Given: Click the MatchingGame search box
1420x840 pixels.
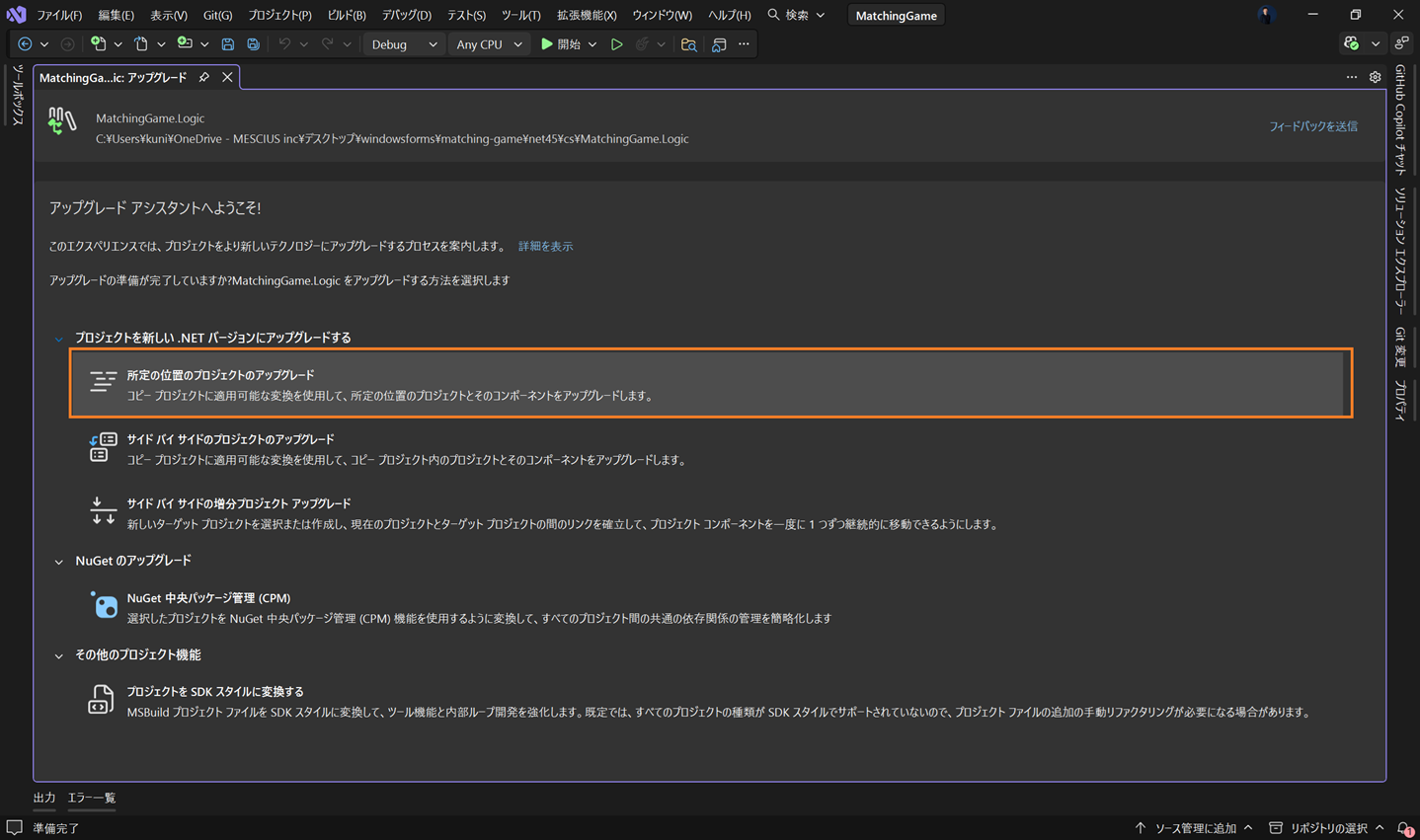Looking at the screenshot, I should pos(896,15).
